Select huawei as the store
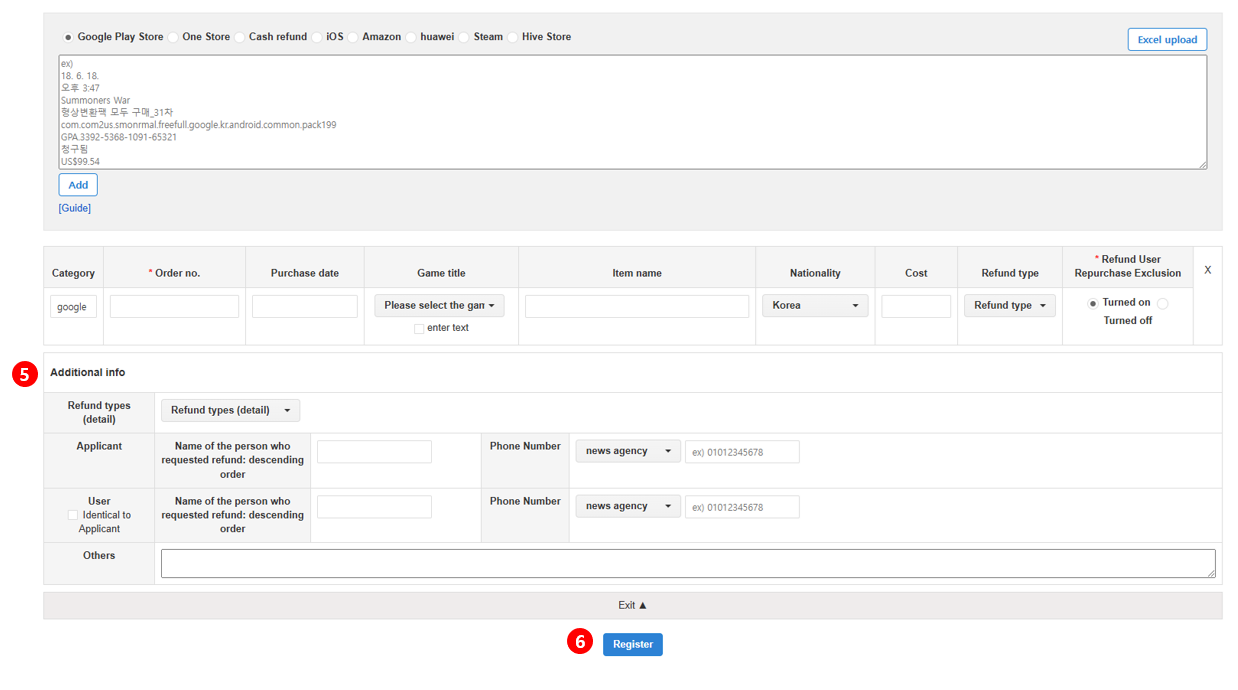 (x=410, y=36)
